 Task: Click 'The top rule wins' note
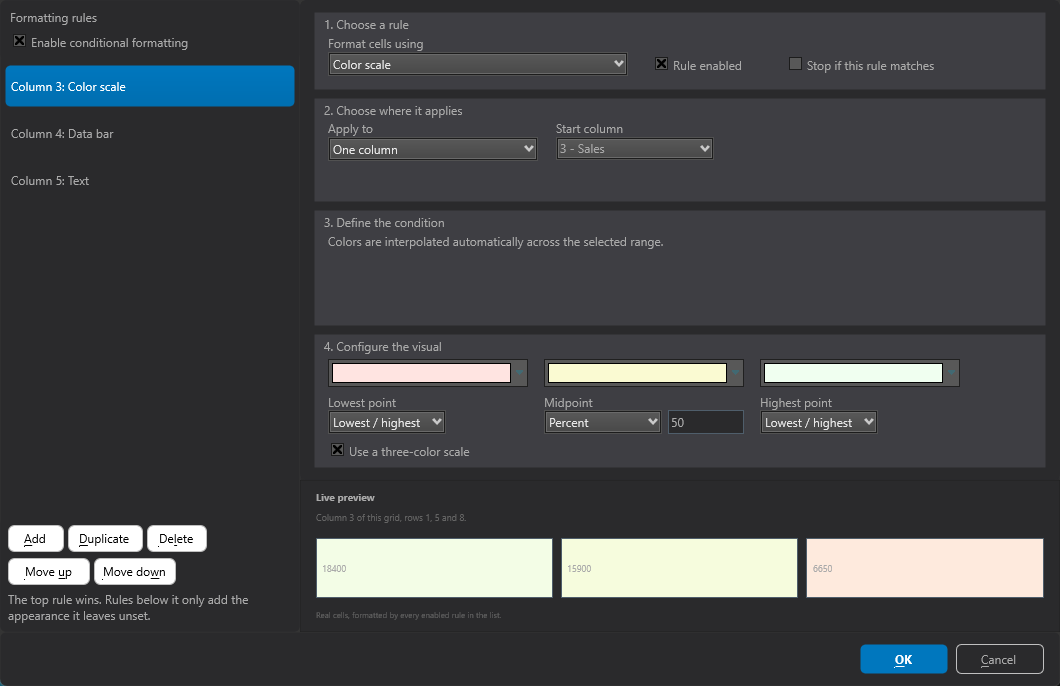[x=128, y=608]
